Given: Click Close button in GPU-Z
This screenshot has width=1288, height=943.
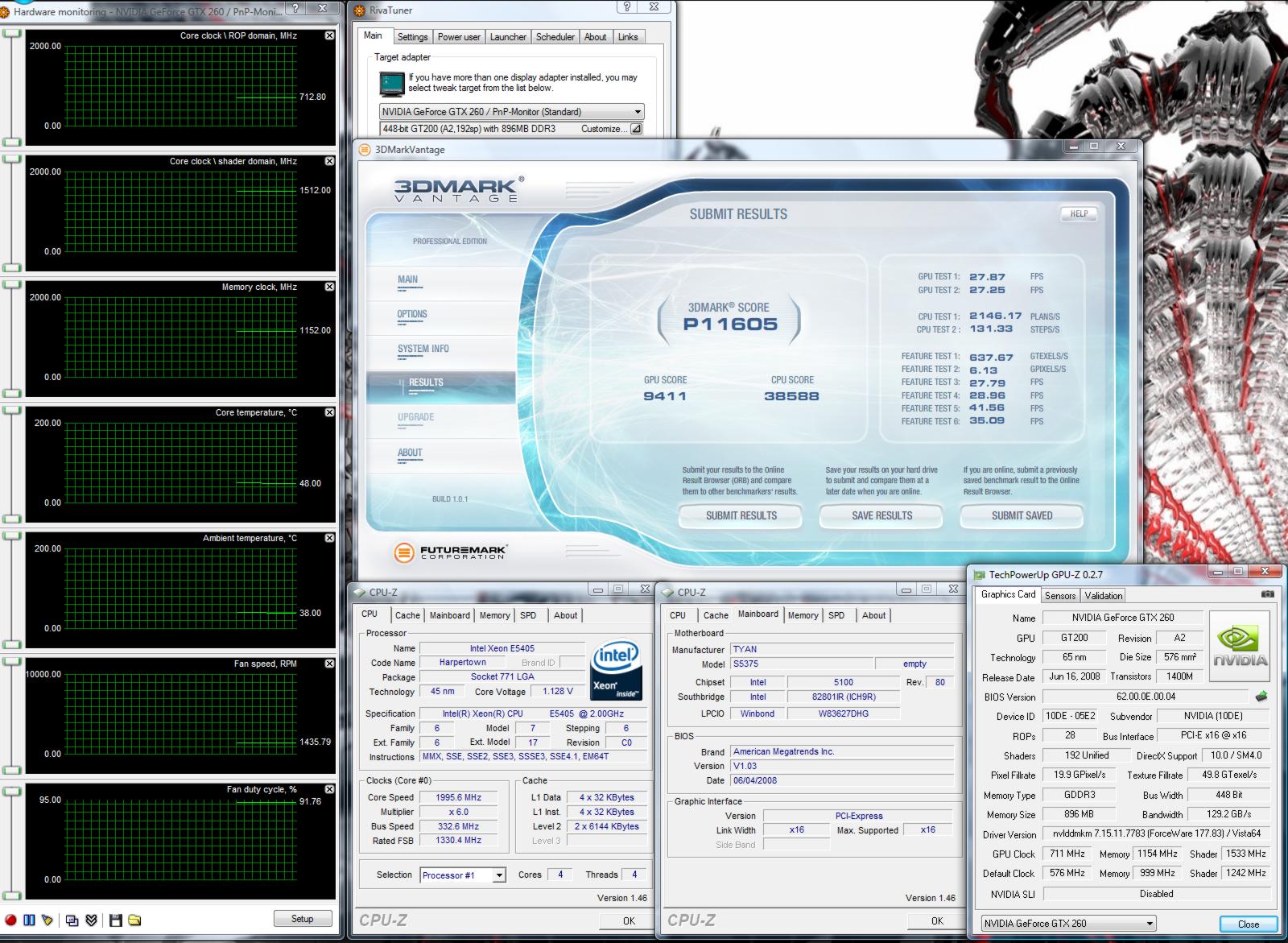Looking at the screenshot, I should [1249, 924].
